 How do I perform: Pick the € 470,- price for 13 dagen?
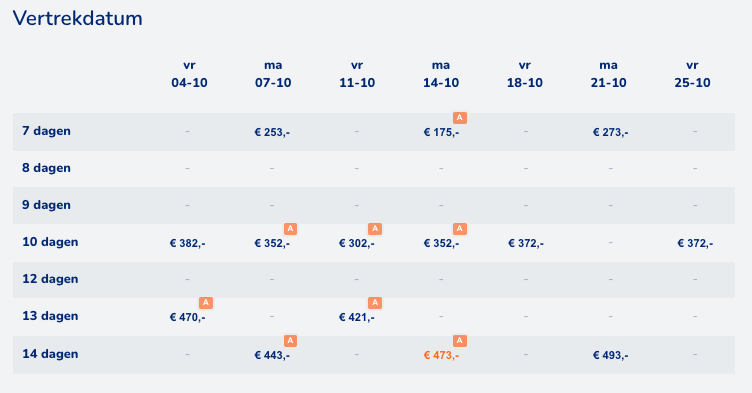point(188,317)
